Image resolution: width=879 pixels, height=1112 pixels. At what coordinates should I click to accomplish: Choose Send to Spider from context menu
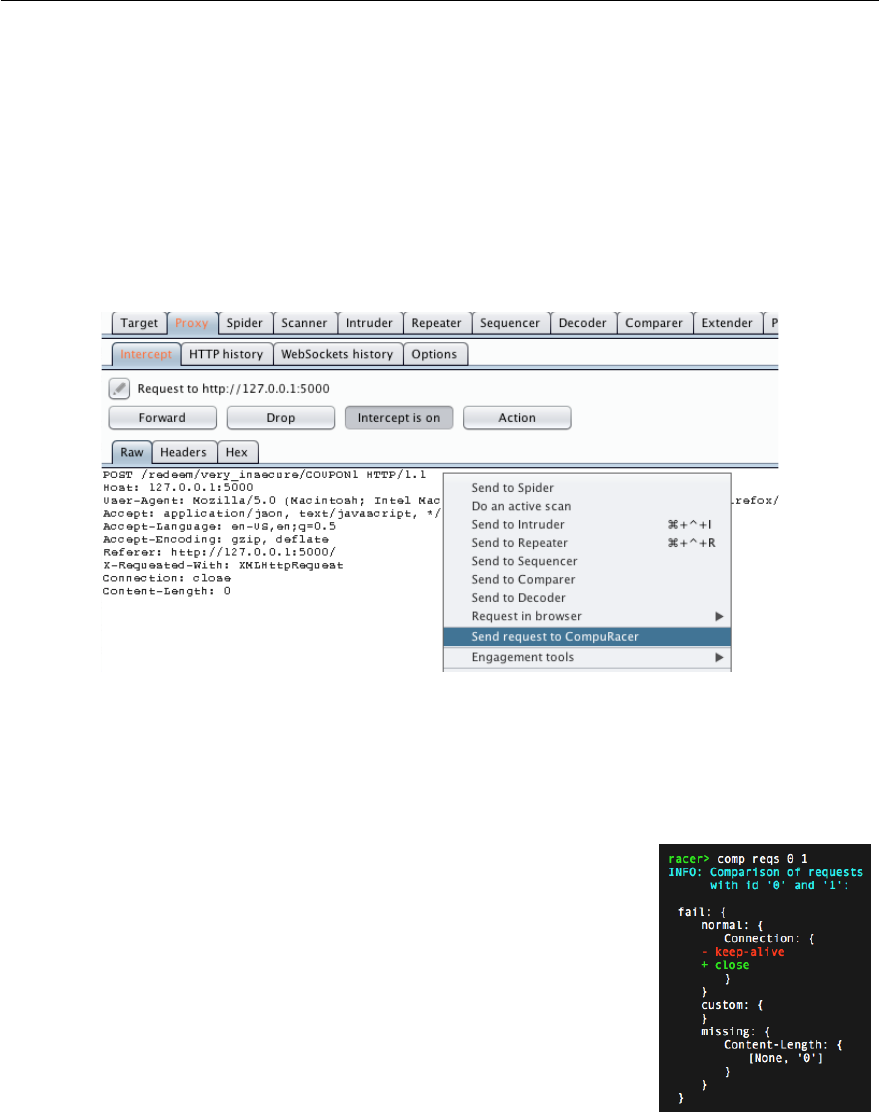(587, 488)
